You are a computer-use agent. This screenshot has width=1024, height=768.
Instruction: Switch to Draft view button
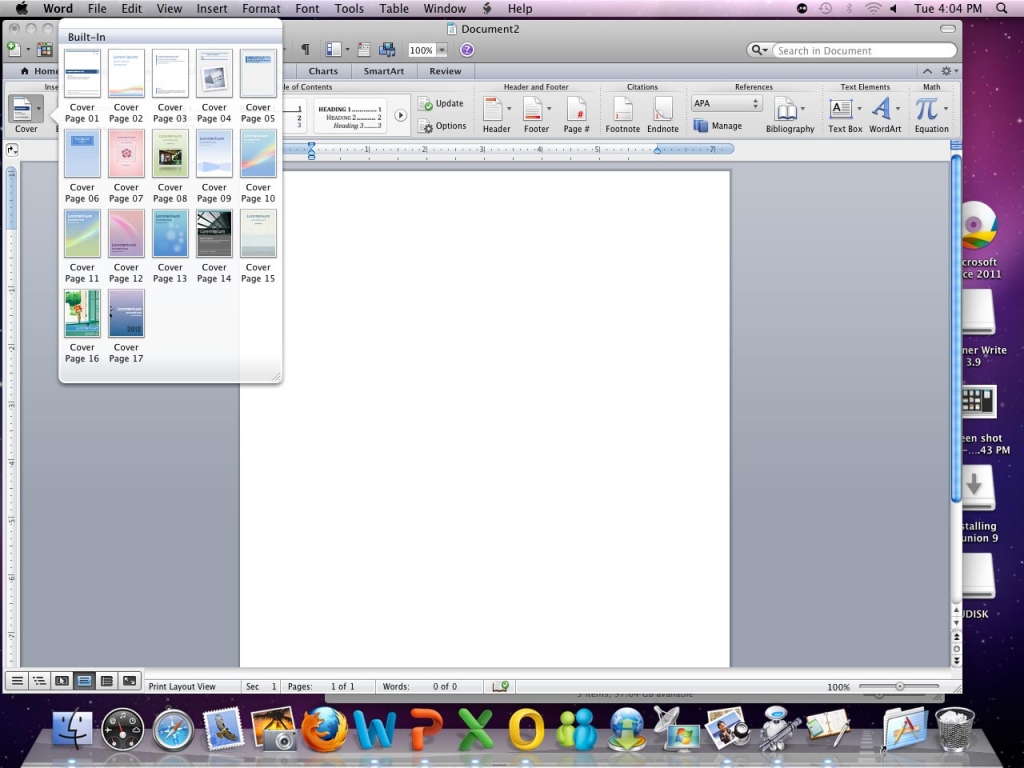click(17, 681)
